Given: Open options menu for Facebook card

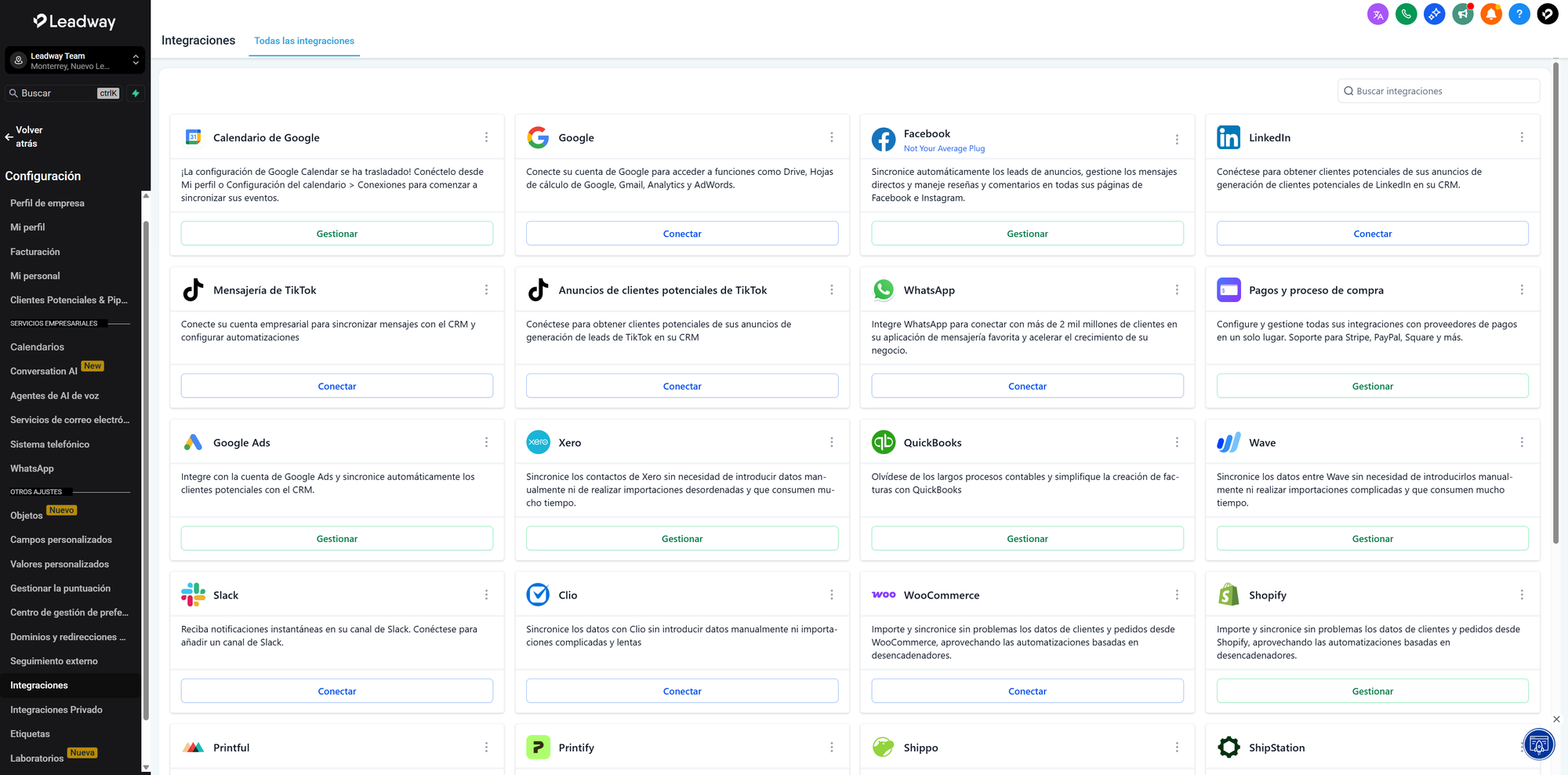Looking at the screenshot, I should pyautogui.click(x=1177, y=140).
